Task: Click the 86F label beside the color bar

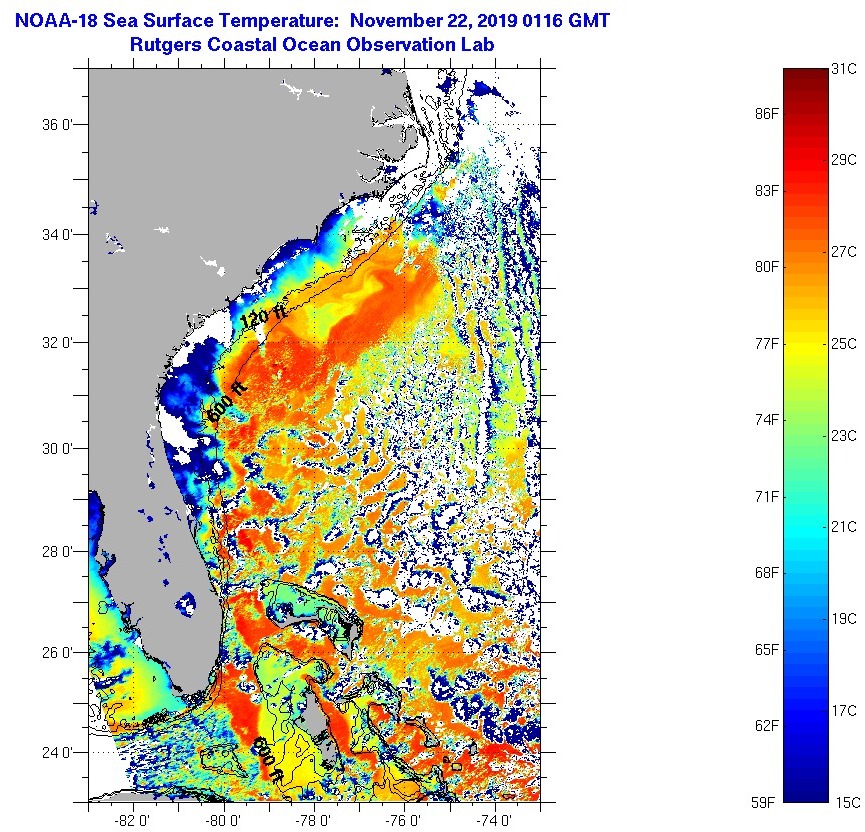Action: pos(767,114)
